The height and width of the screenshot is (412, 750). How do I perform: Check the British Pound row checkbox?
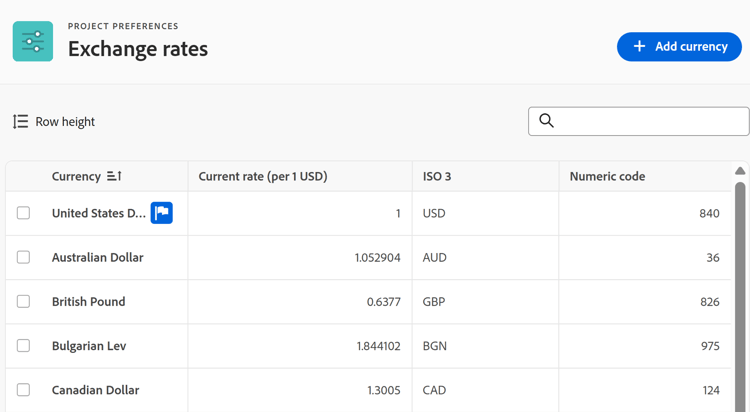23,301
